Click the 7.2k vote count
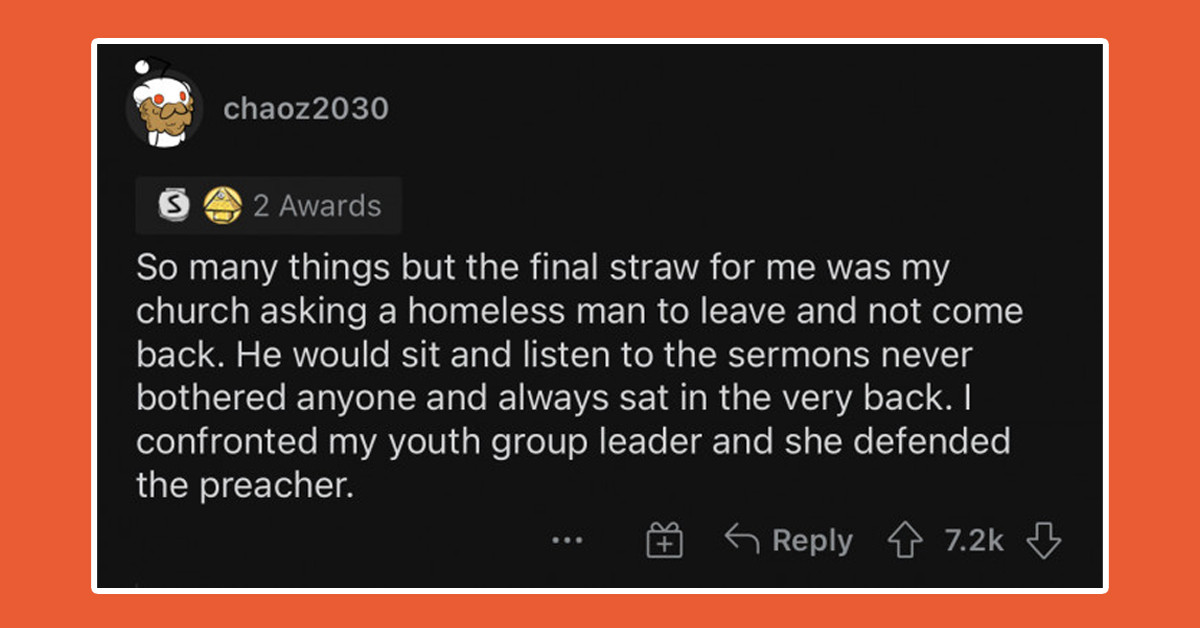Image resolution: width=1200 pixels, height=628 pixels. pyautogui.click(x=972, y=540)
